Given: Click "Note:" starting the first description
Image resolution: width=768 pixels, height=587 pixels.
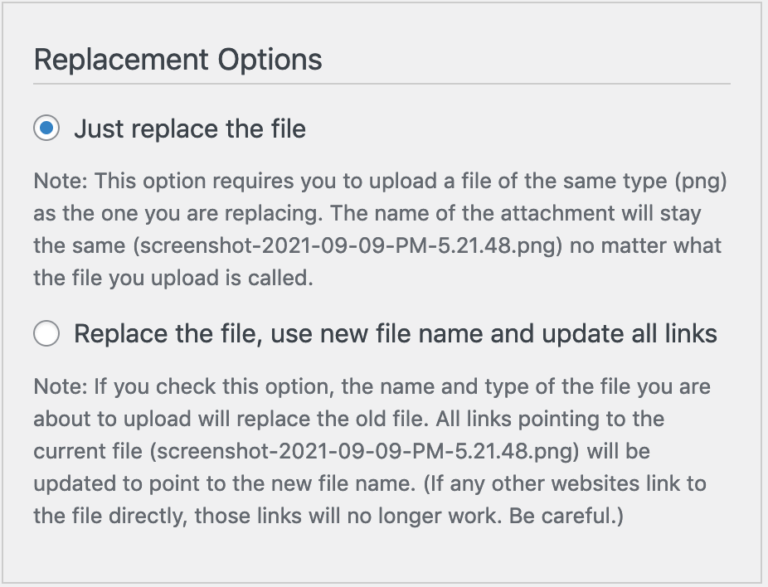Looking at the screenshot, I should click(56, 182).
